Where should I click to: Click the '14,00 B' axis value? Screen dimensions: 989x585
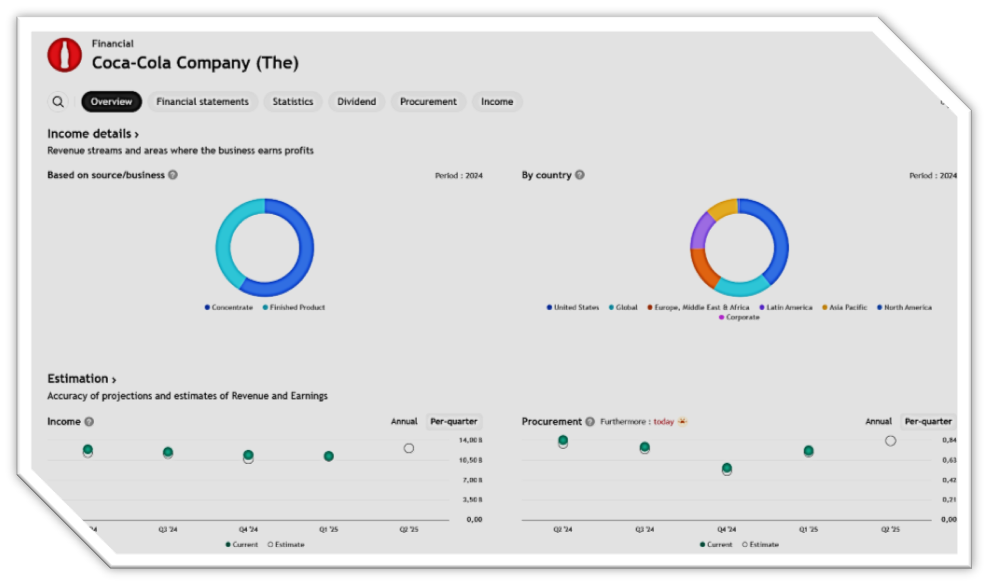point(471,440)
